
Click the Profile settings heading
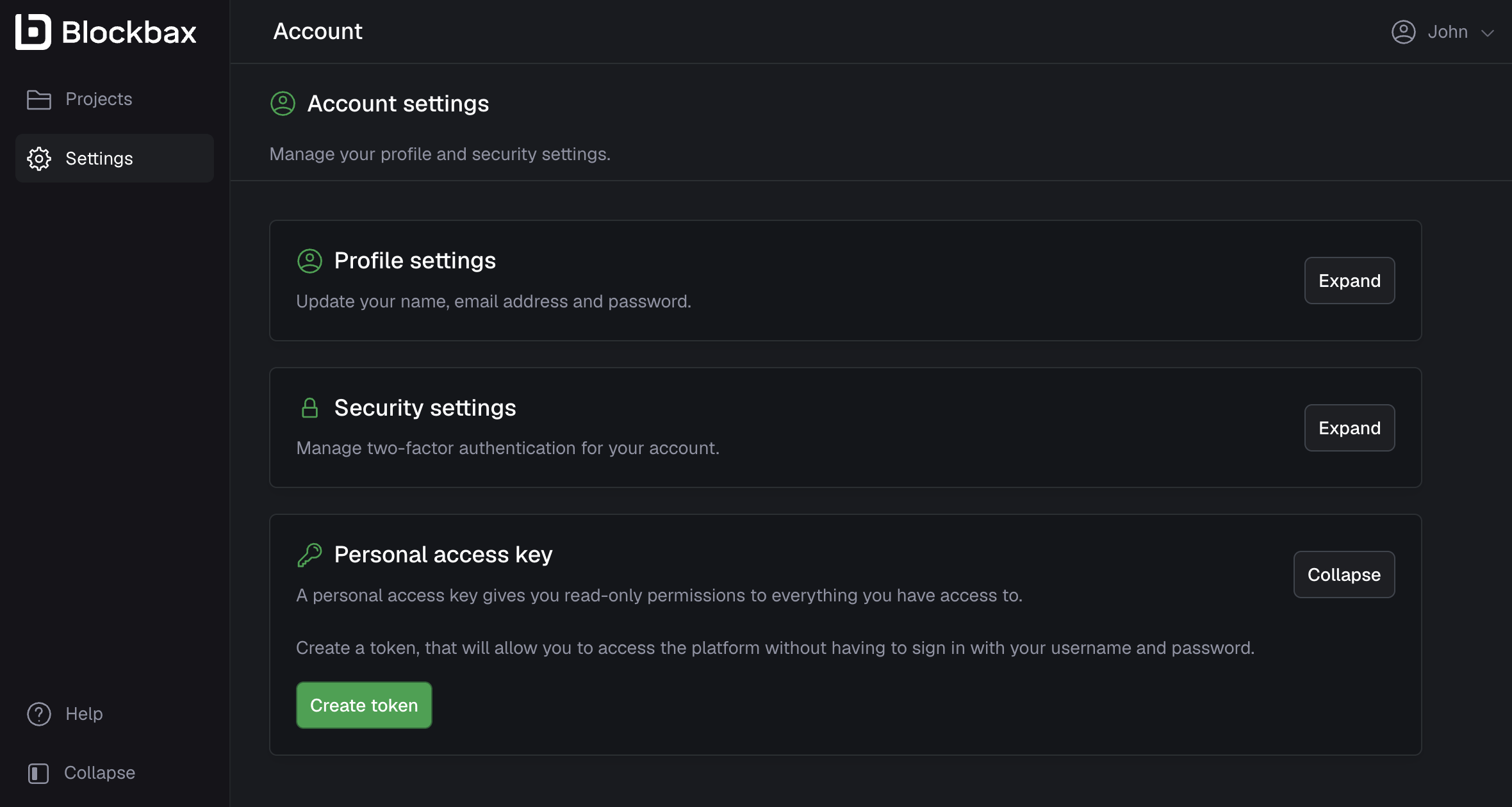pos(415,261)
